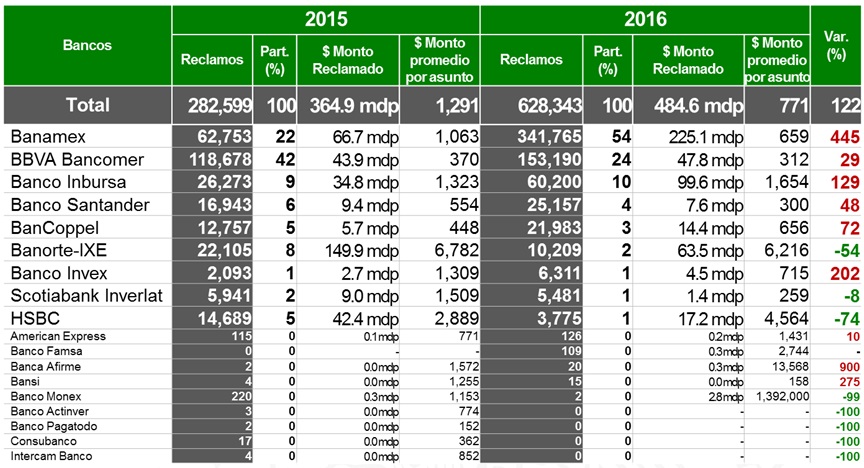864x468 pixels.
Task: Click Scotiabank 2016 claims 5,481
Action: click(558, 296)
